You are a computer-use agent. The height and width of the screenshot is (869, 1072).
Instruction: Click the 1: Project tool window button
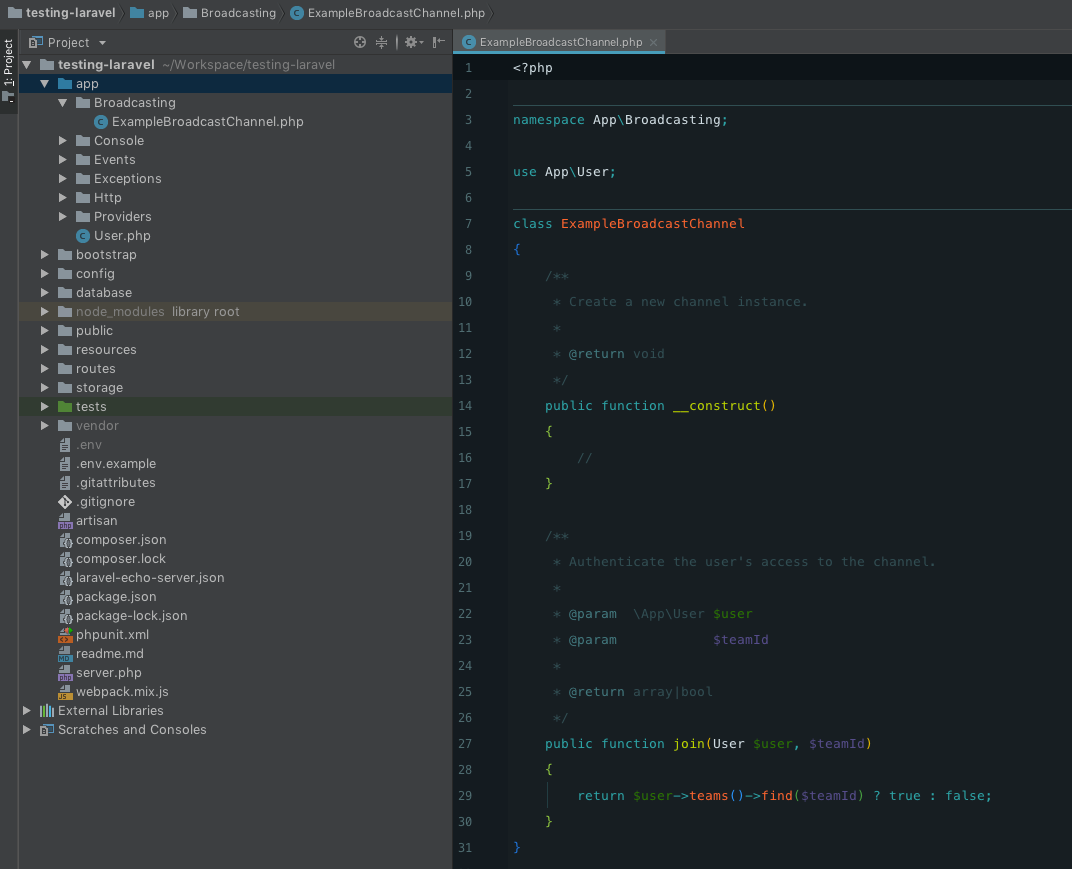pyautogui.click(x=9, y=70)
